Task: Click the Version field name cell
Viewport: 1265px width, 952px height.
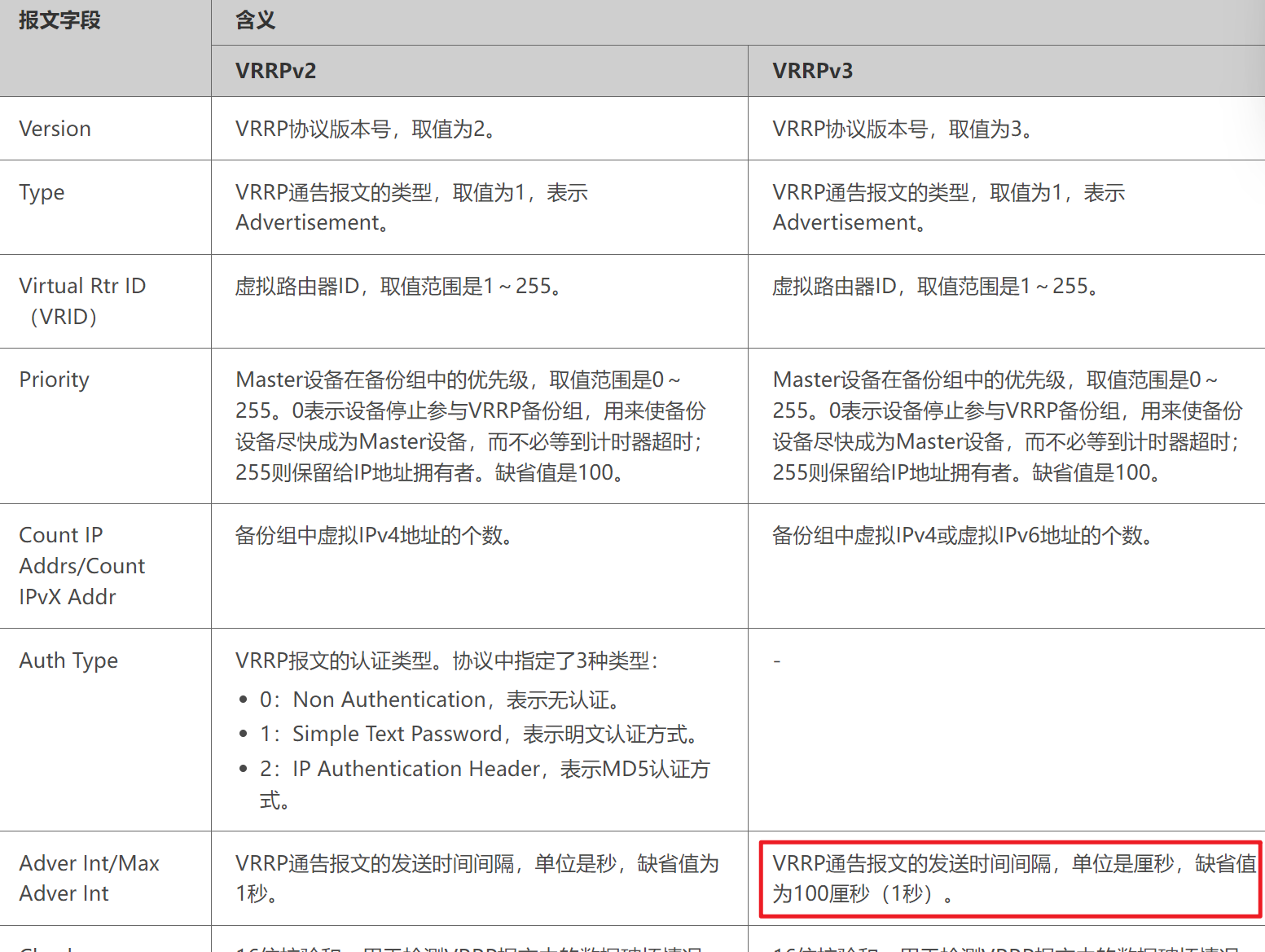Action: pos(55,129)
